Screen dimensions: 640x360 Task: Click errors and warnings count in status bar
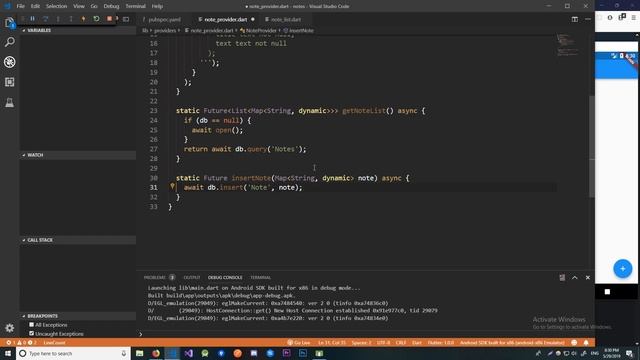[x=21, y=342]
